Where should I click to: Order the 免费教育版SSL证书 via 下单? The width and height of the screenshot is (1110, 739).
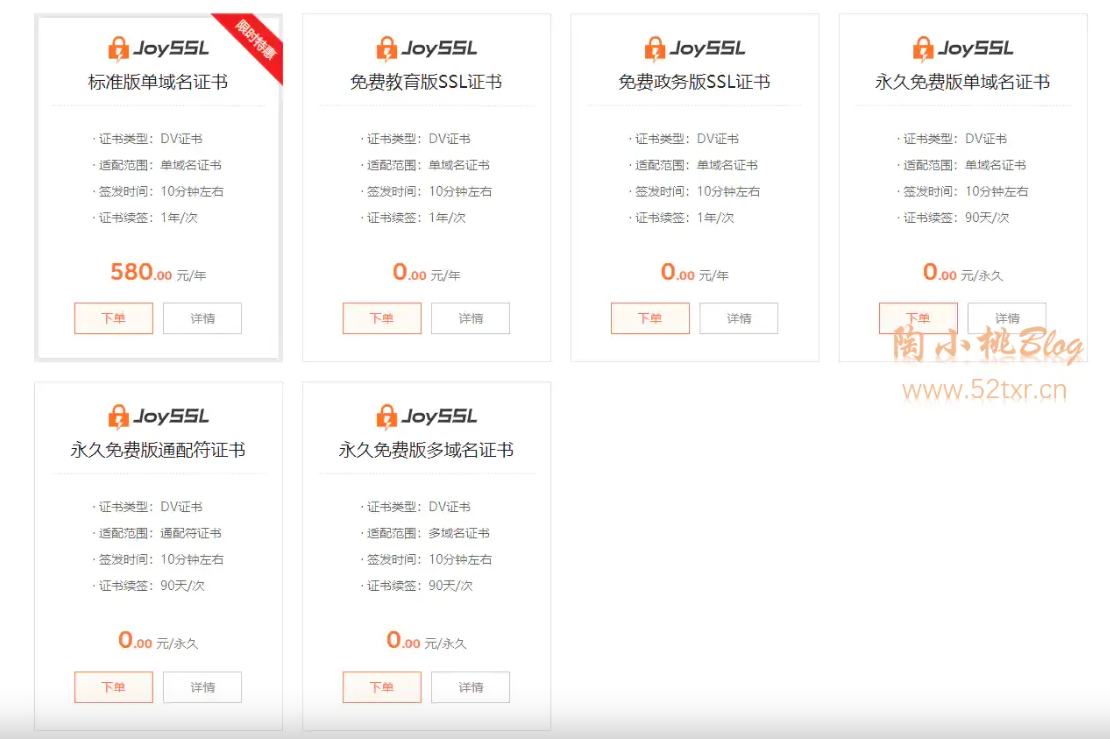click(382, 319)
